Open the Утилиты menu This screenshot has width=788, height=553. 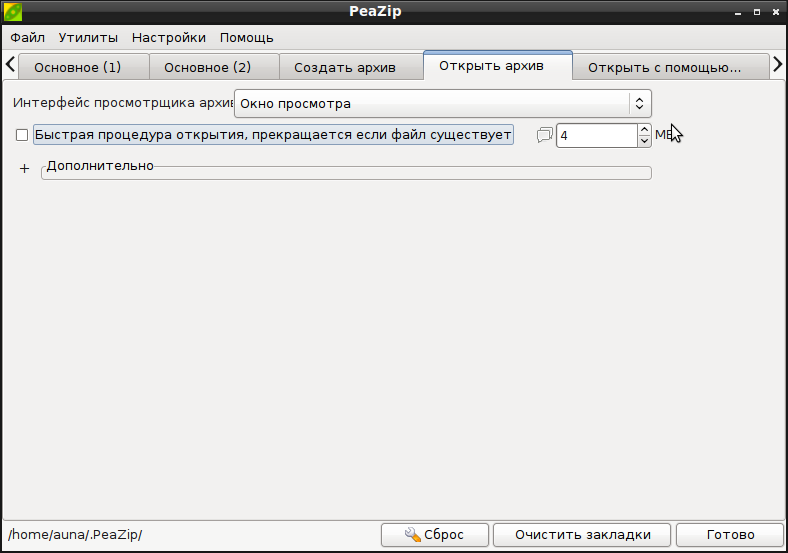[x=88, y=38]
